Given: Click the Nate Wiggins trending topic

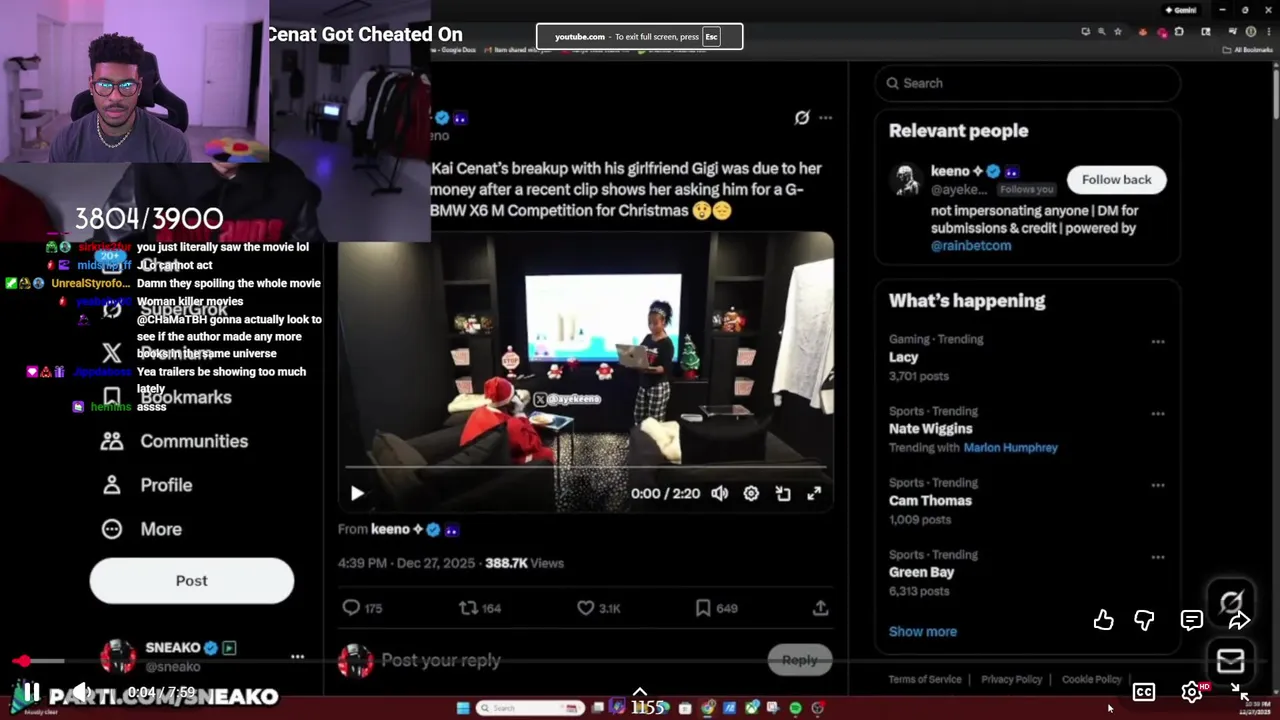Looking at the screenshot, I should [x=930, y=429].
